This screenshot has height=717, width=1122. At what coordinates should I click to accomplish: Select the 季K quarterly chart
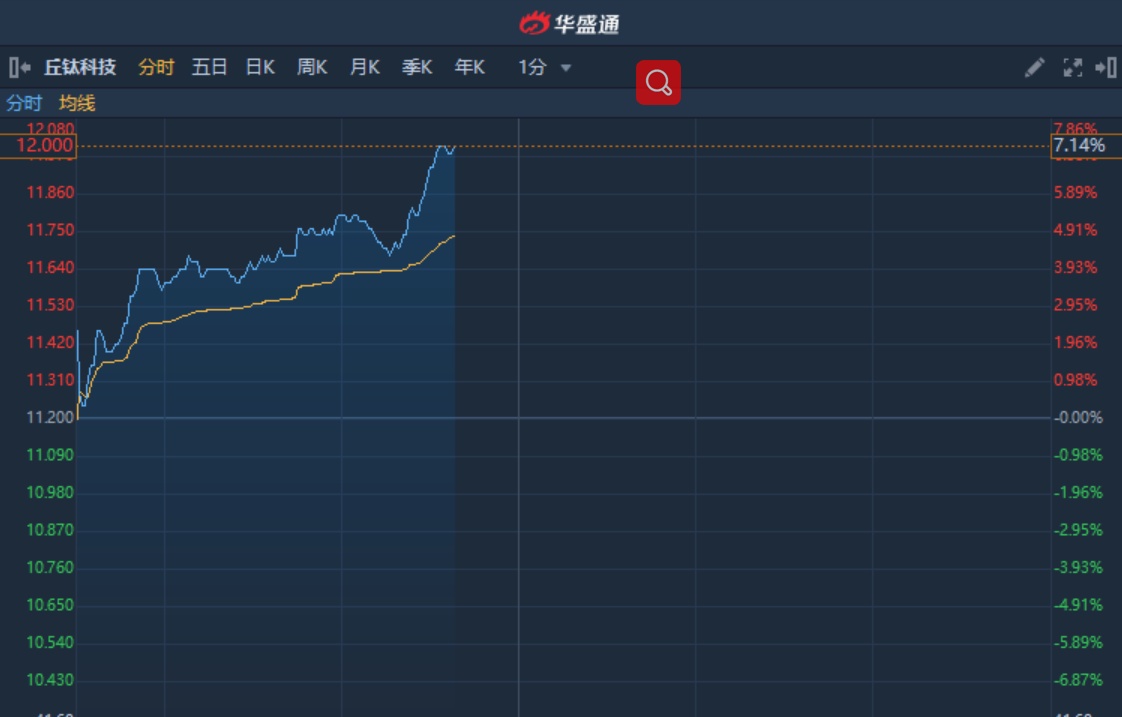coord(417,68)
